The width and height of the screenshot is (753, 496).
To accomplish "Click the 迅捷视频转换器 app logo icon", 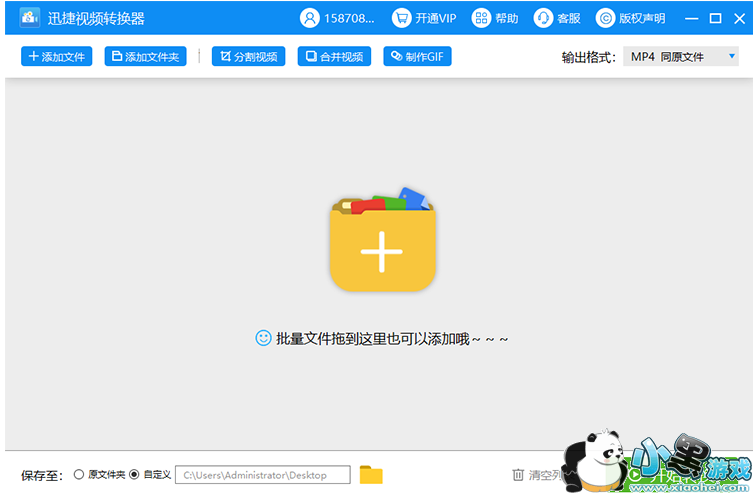I will (x=29, y=18).
